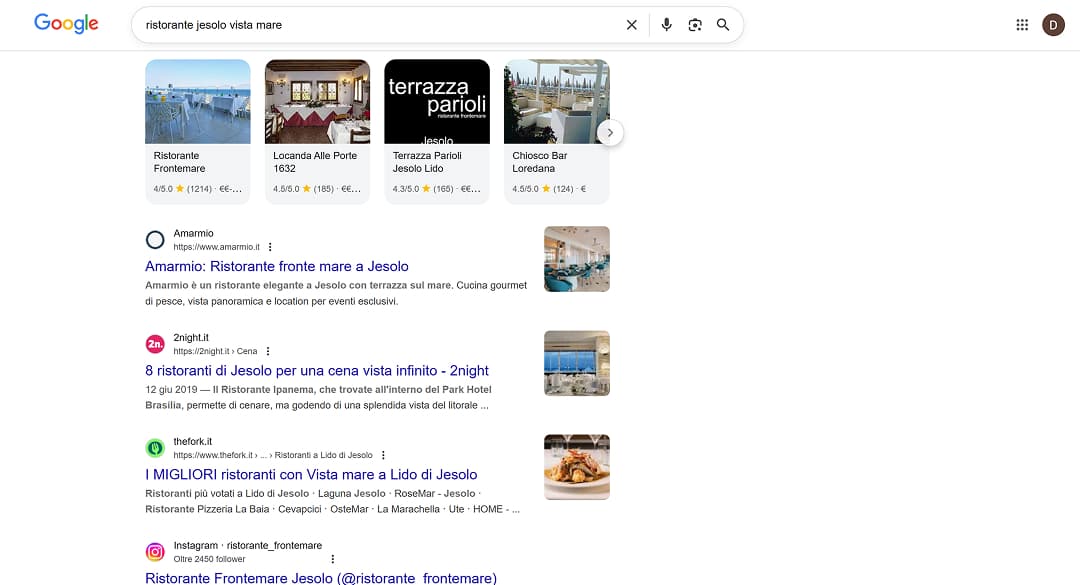Click the Google logo to return home
The image size is (1080, 585).
pyautogui.click(x=66, y=23)
